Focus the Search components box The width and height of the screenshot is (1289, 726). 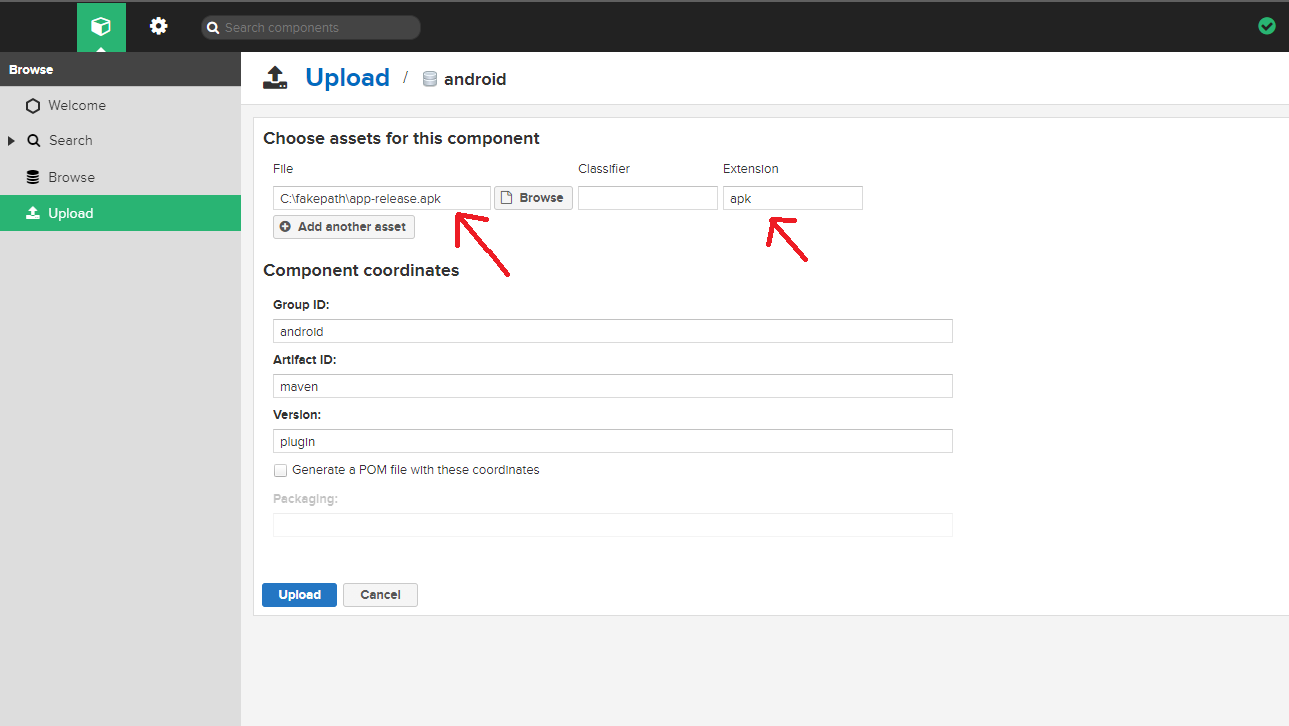(311, 28)
